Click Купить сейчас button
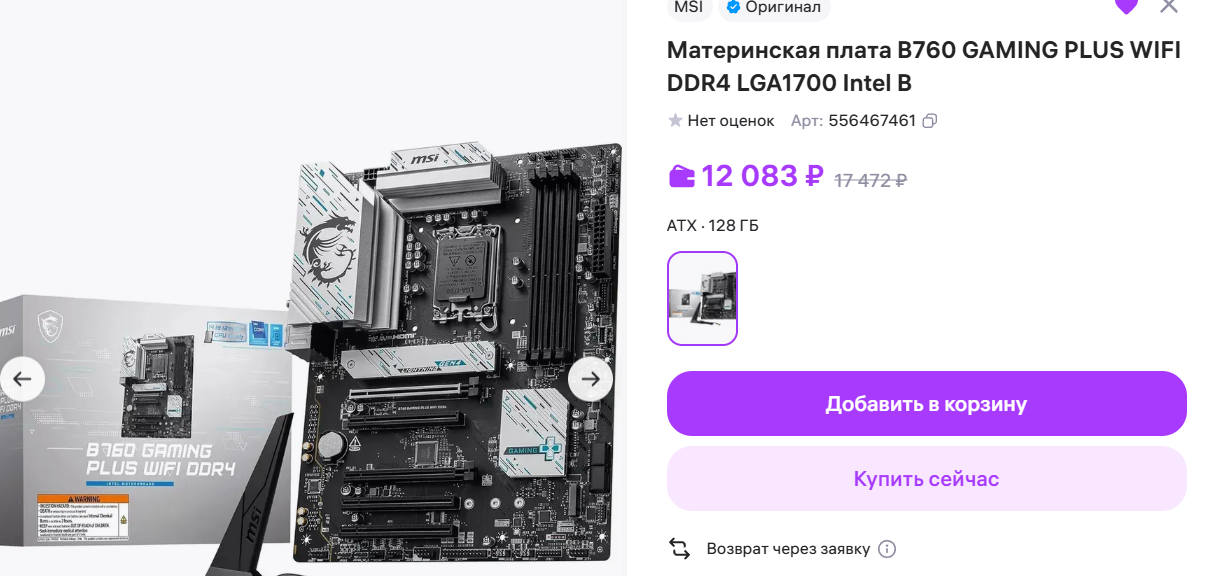This screenshot has width=1215, height=576. [x=927, y=479]
